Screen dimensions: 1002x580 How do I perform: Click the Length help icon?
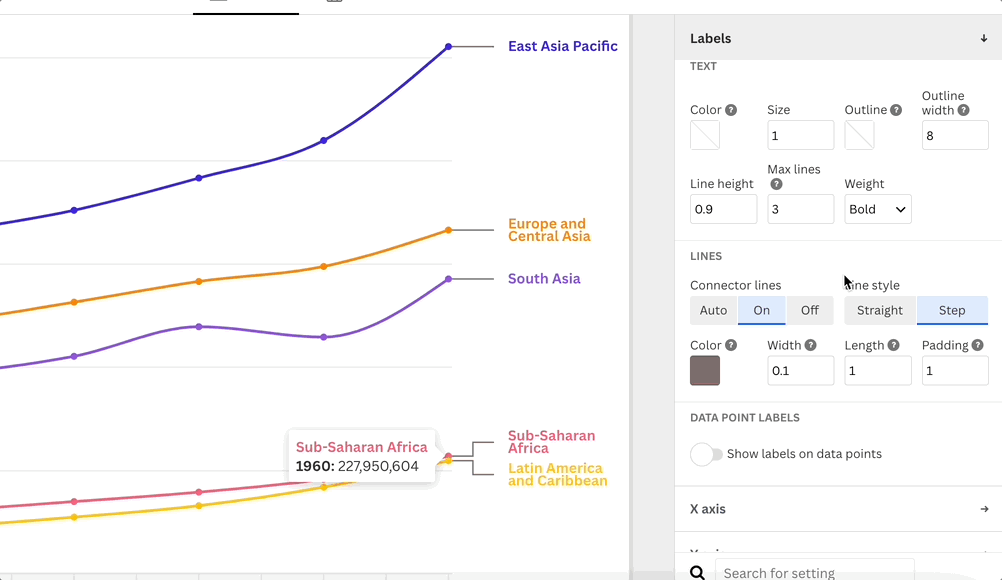(893, 345)
